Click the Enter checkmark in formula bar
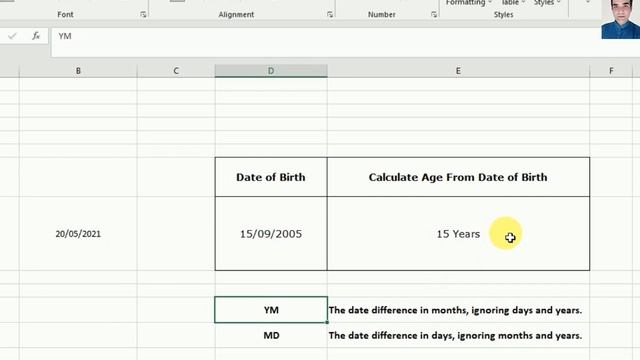This screenshot has width=640, height=360. click(x=12, y=36)
